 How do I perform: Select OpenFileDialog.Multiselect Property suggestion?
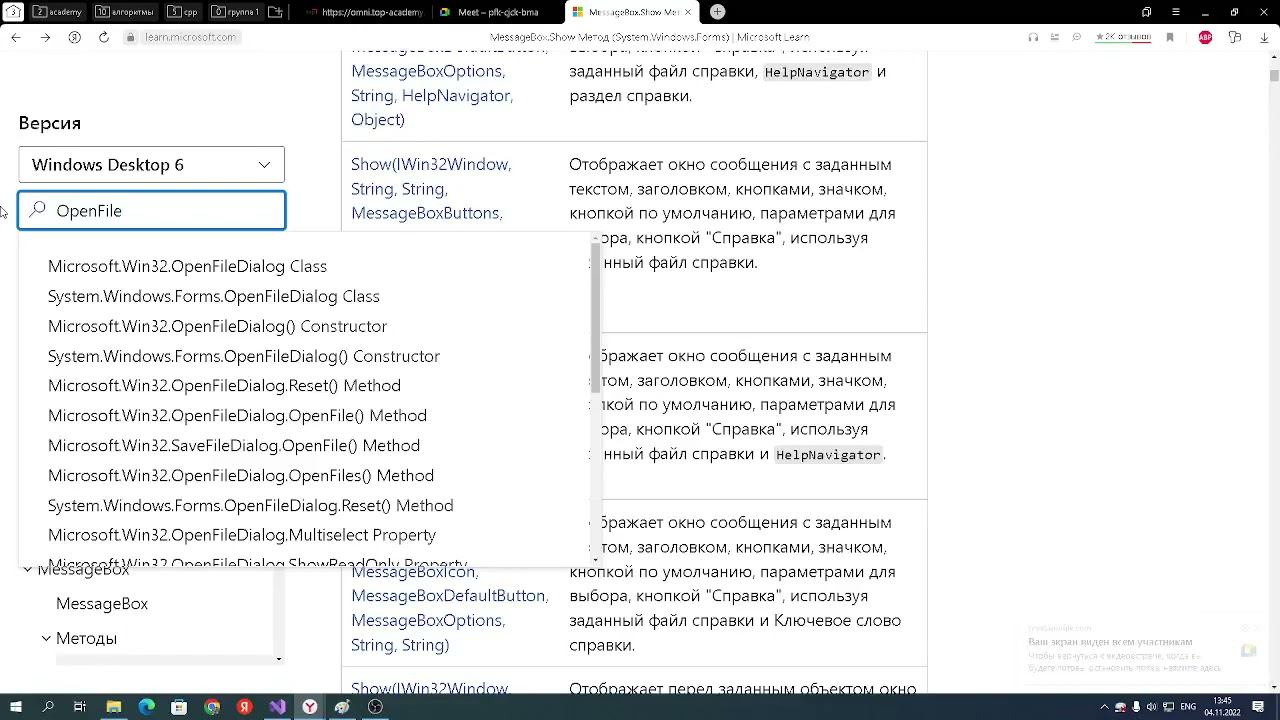242,535
